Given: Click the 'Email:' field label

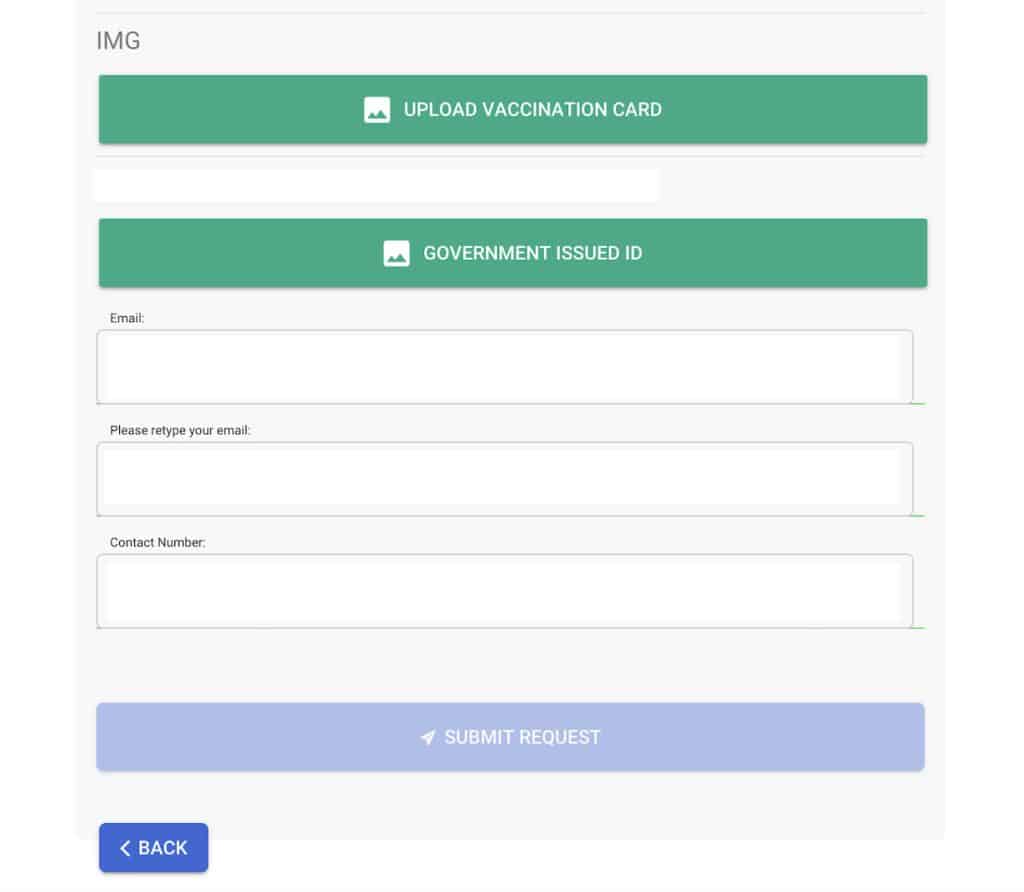Looking at the screenshot, I should pyautogui.click(x=127, y=318).
